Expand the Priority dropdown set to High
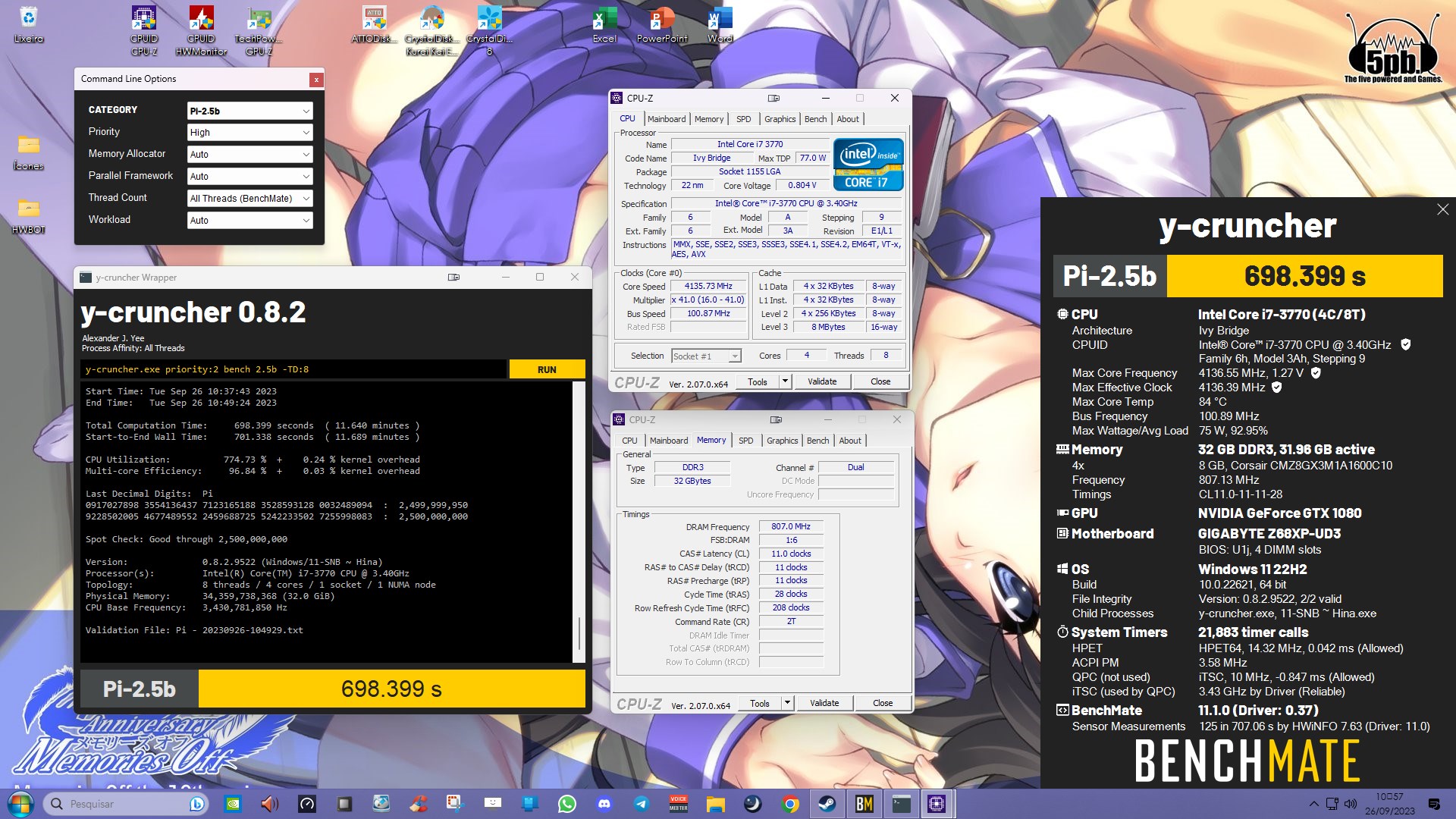The image size is (1456, 819). [249, 132]
